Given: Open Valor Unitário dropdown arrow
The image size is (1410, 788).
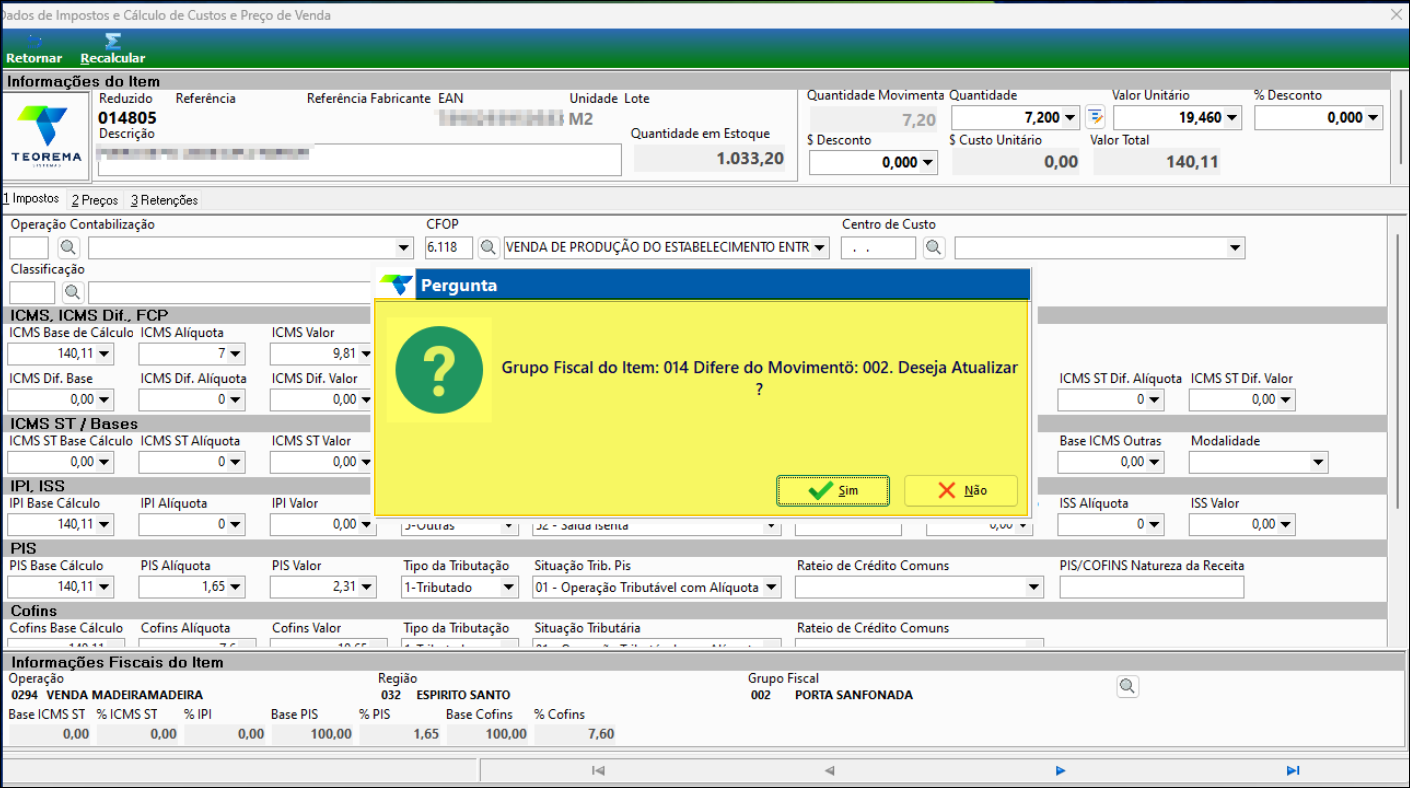Looking at the screenshot, I should tap(1232, 118).
